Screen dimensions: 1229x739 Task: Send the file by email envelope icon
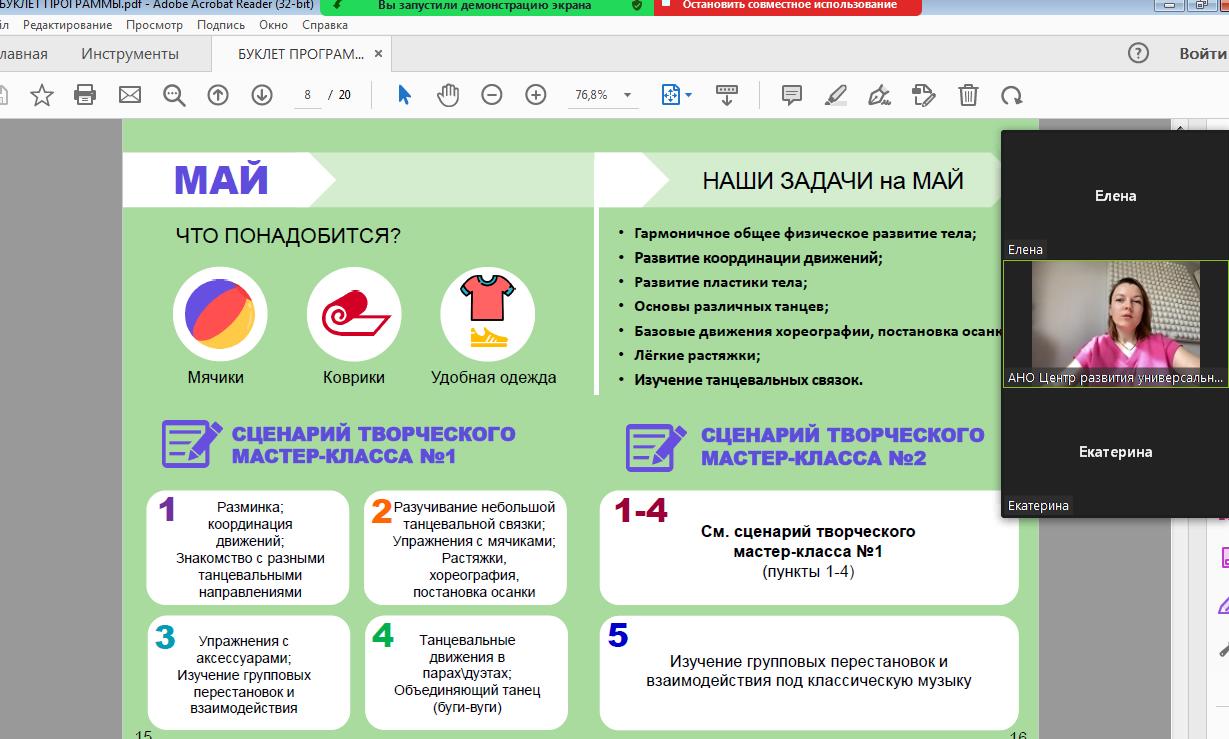(129, 95)
